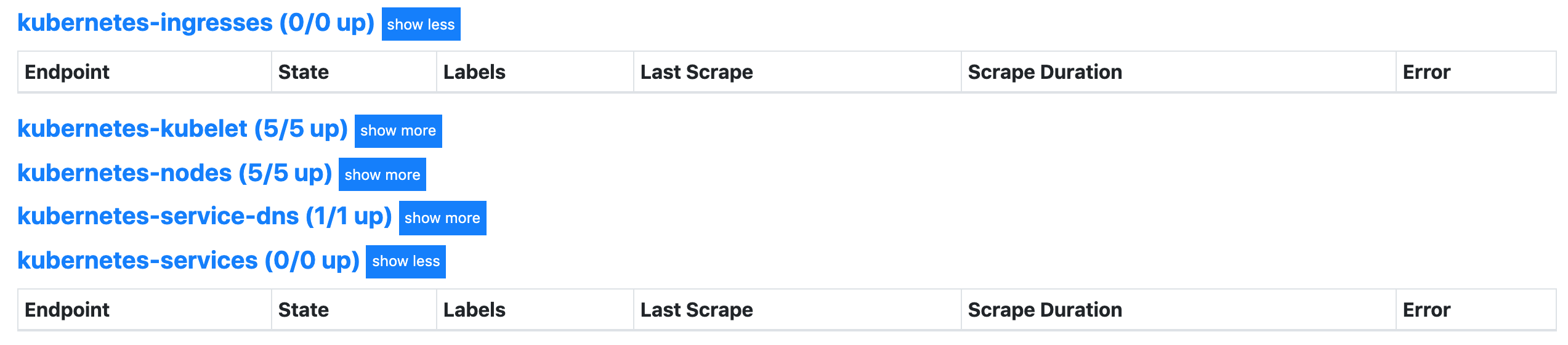
Task: Open the kubernetes-ingresses (0/0 up) heading link
Action: pyautogui.click(x=195, y=23)
